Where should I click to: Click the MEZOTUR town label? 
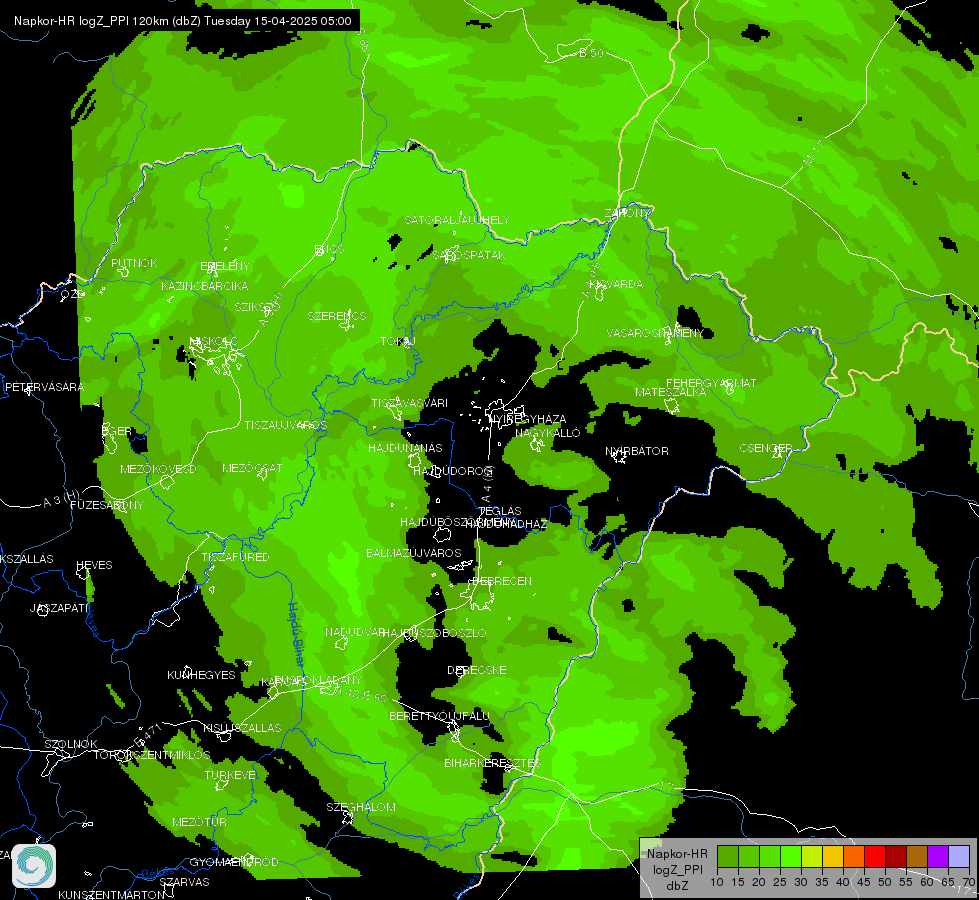tap(199, 822)
